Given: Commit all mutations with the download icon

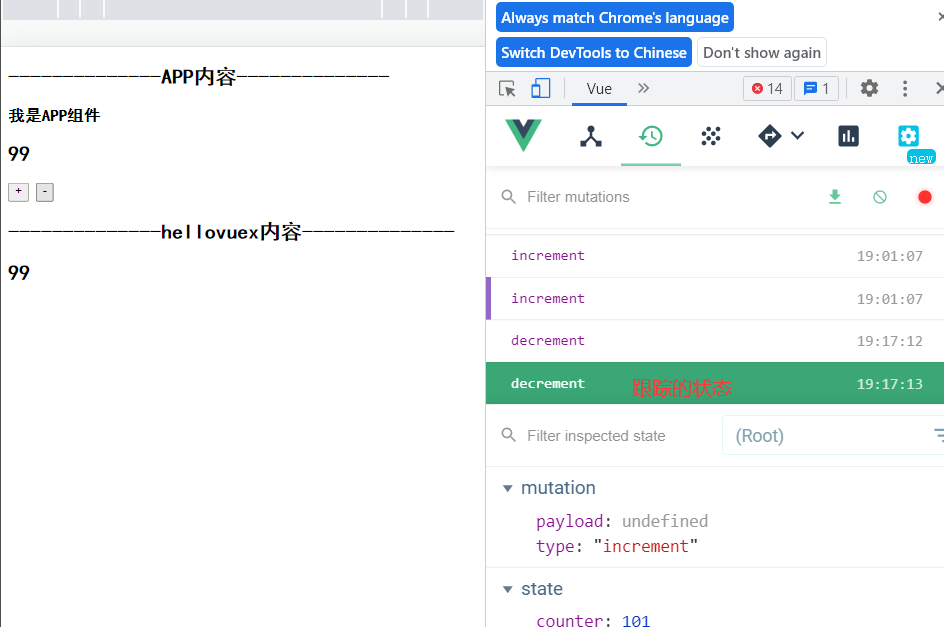Looking at the screenshot, I should point(835,197).
